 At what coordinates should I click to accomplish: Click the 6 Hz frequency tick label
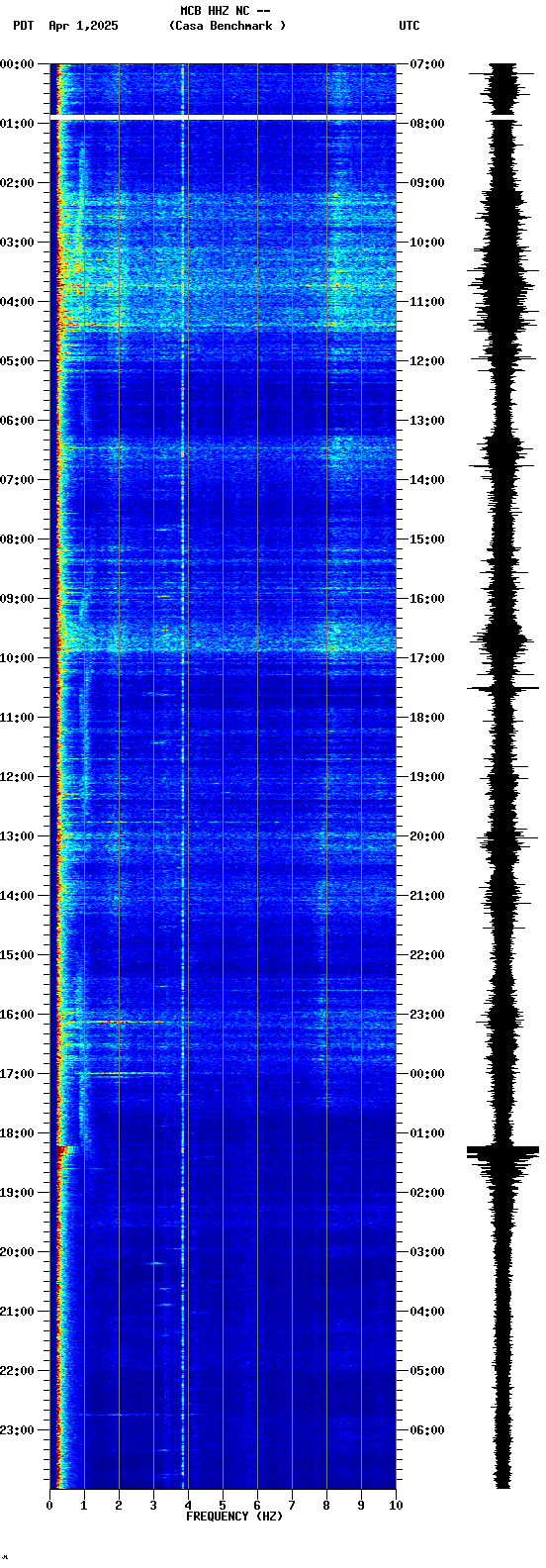tap(257, 1506)
